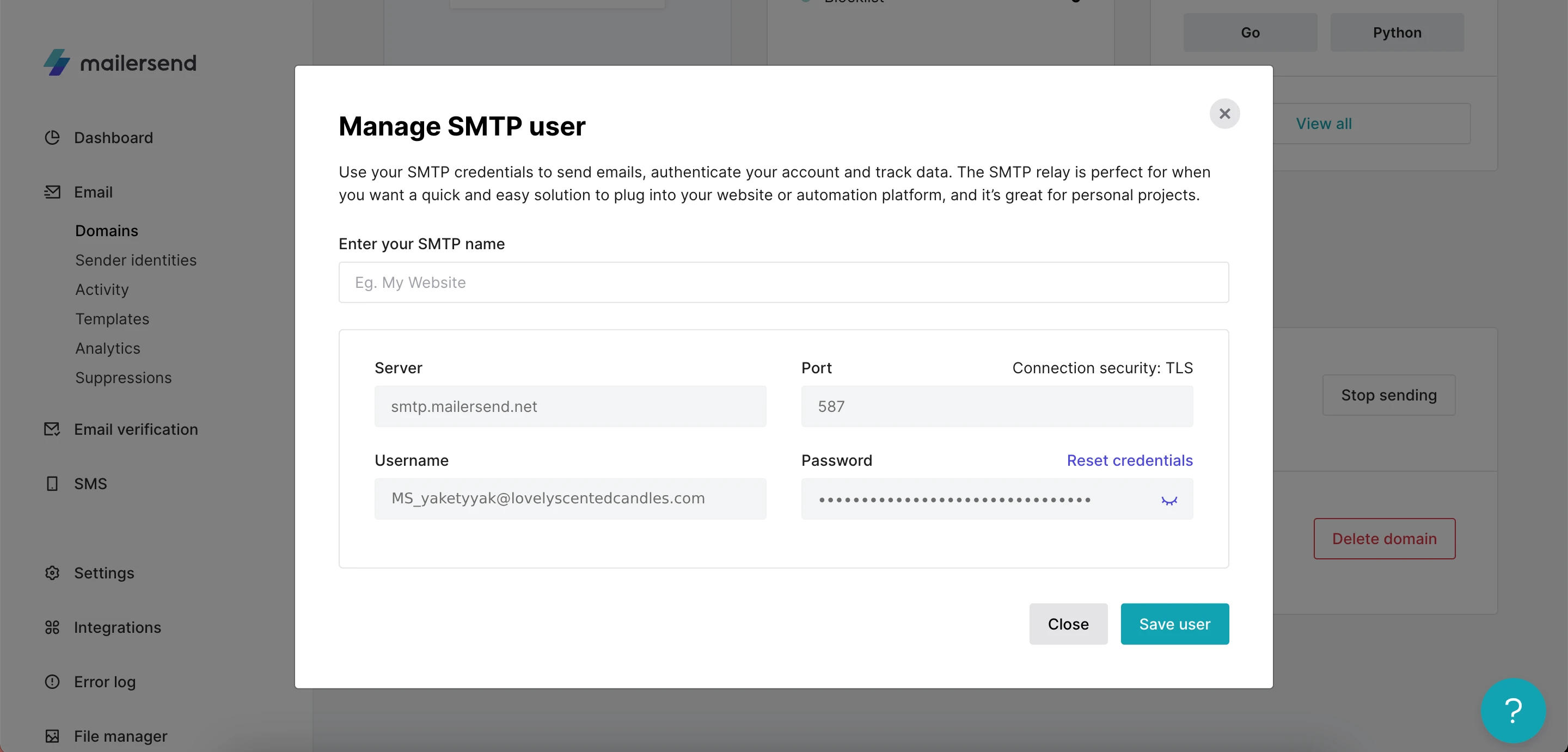Click the Username field with MS_yaketyyak address
This screenshot has width=1568, height=752.
click(569, 498)
